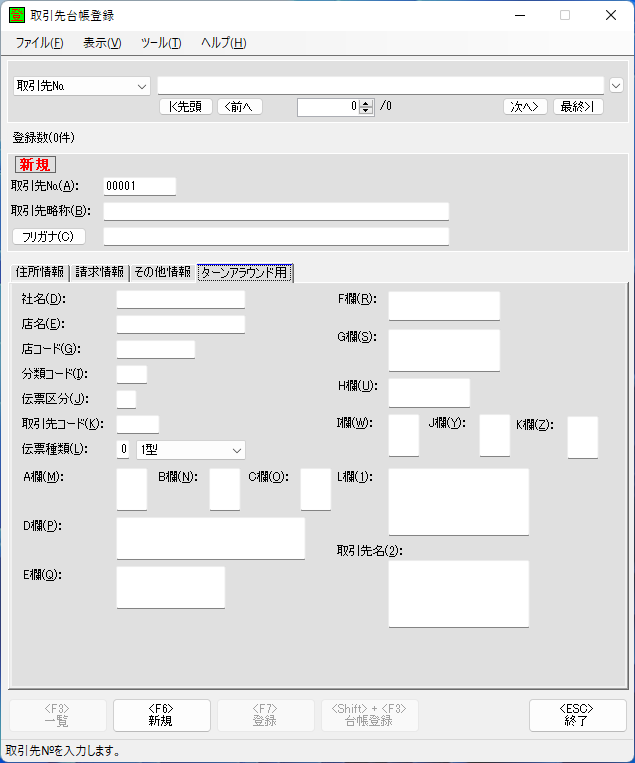Click the 店名(E) input field

pos(181,325)
